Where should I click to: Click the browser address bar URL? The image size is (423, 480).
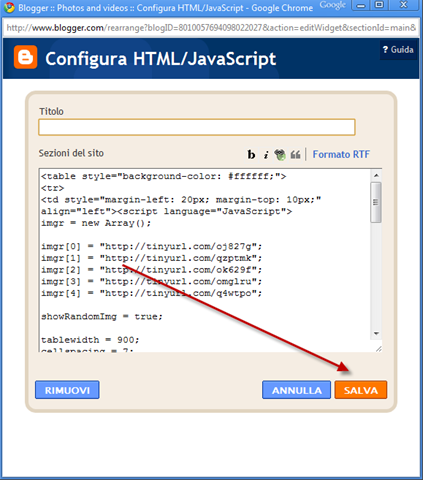[x=211, y=28]
